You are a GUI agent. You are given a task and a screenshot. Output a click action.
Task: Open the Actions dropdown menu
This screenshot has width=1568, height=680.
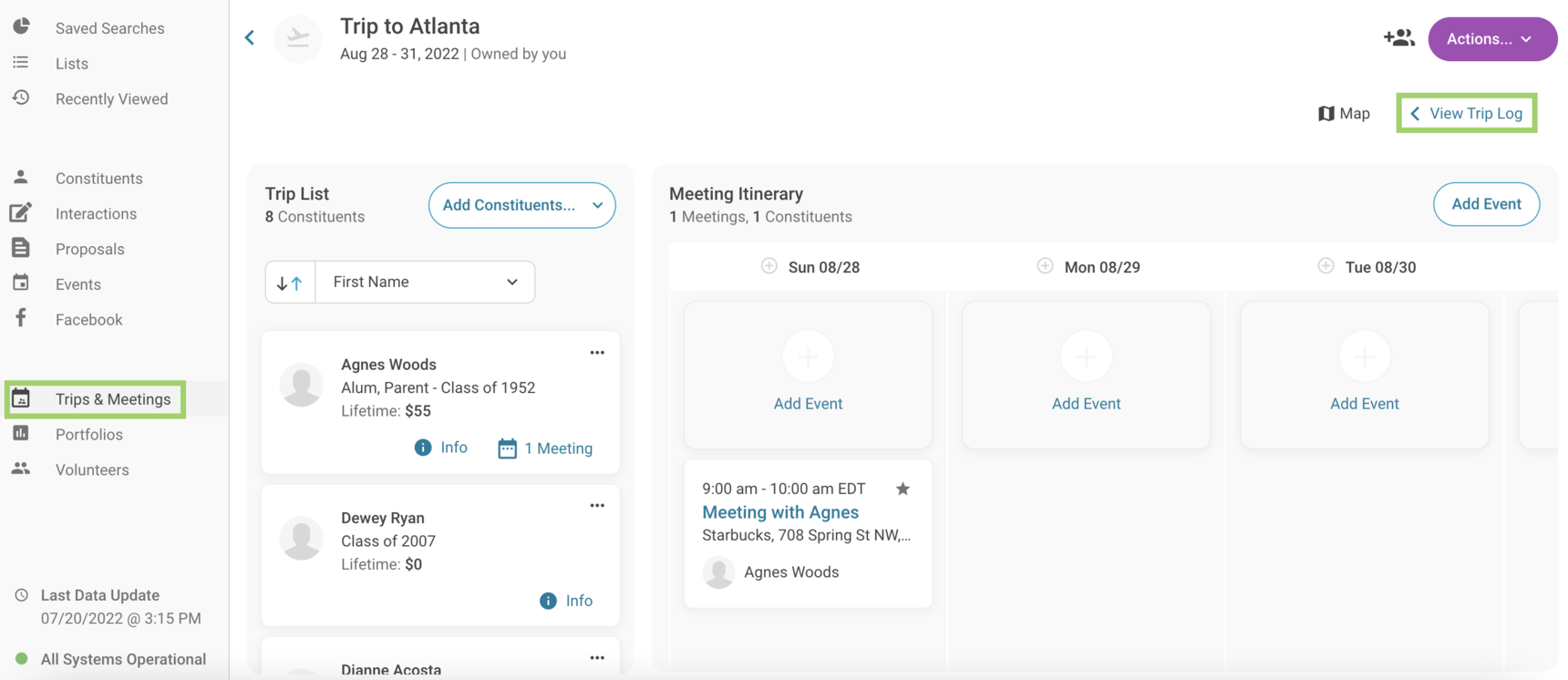click(x=1492, y=39)
